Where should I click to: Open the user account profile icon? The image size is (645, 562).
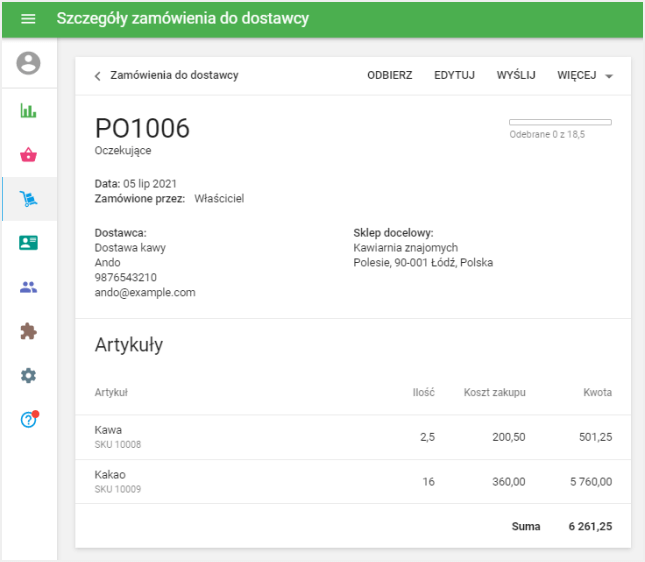click(x=28, y=64)
